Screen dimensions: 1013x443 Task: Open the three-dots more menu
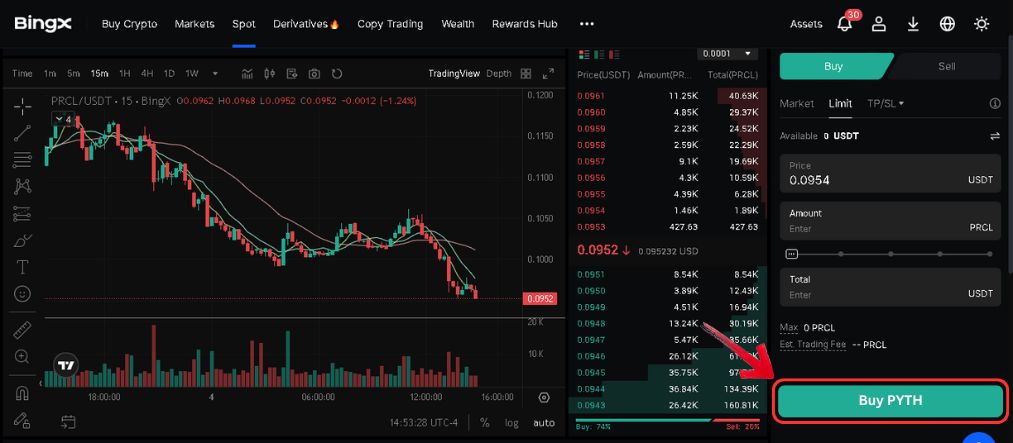587,24
